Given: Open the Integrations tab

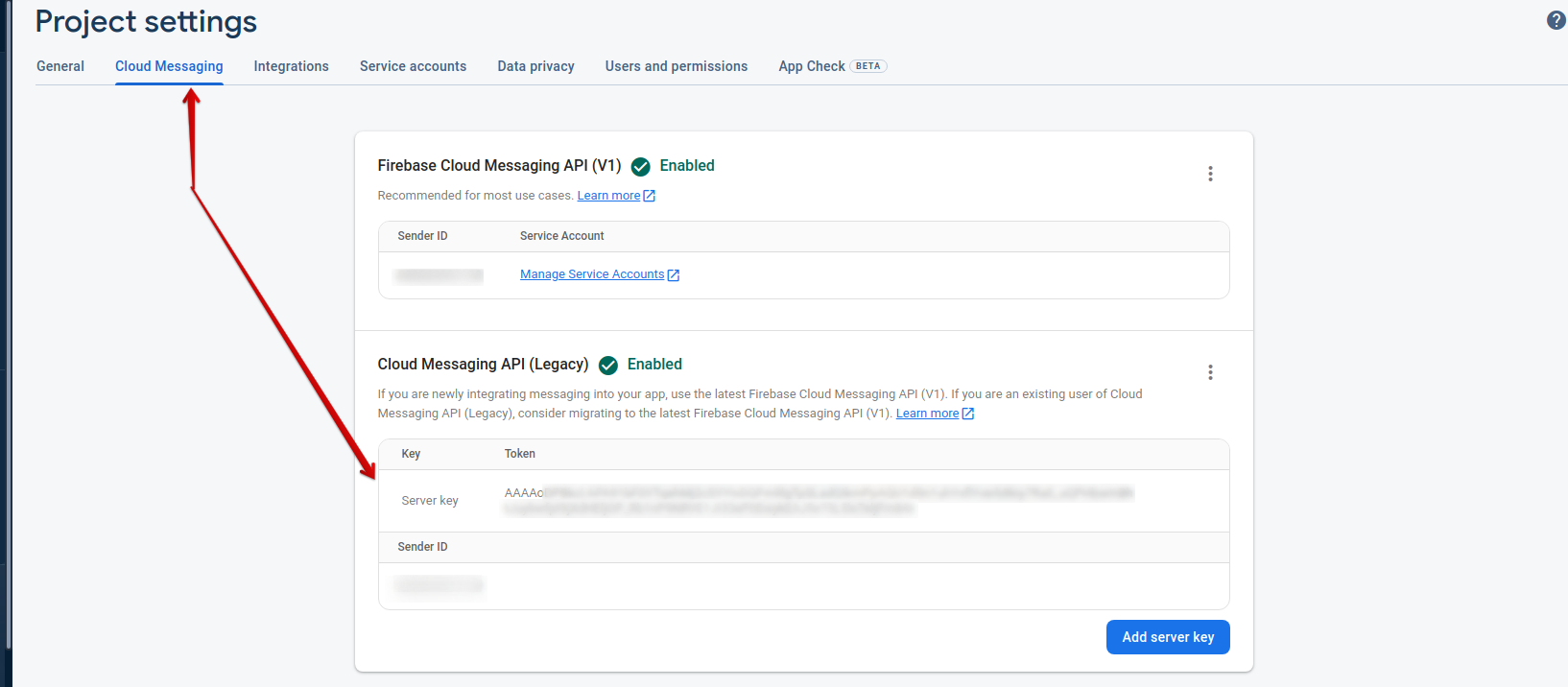Looking at the screenshot, I should [x=291, y=66].
